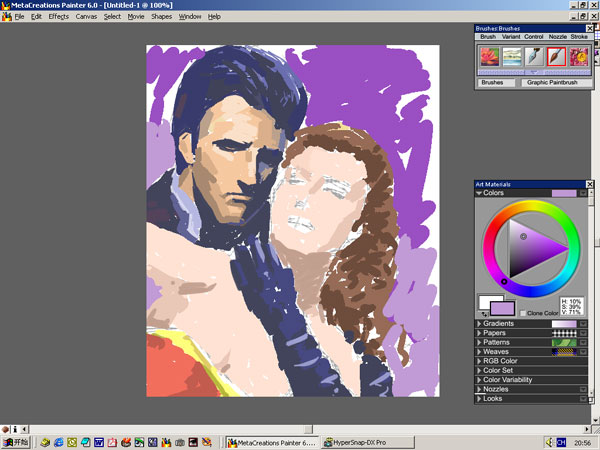Image resolution: width=600 pixels, height=450 pixels.
Task: Click the Colors section lavender preview swatch
Action: (x=564, y=193)
